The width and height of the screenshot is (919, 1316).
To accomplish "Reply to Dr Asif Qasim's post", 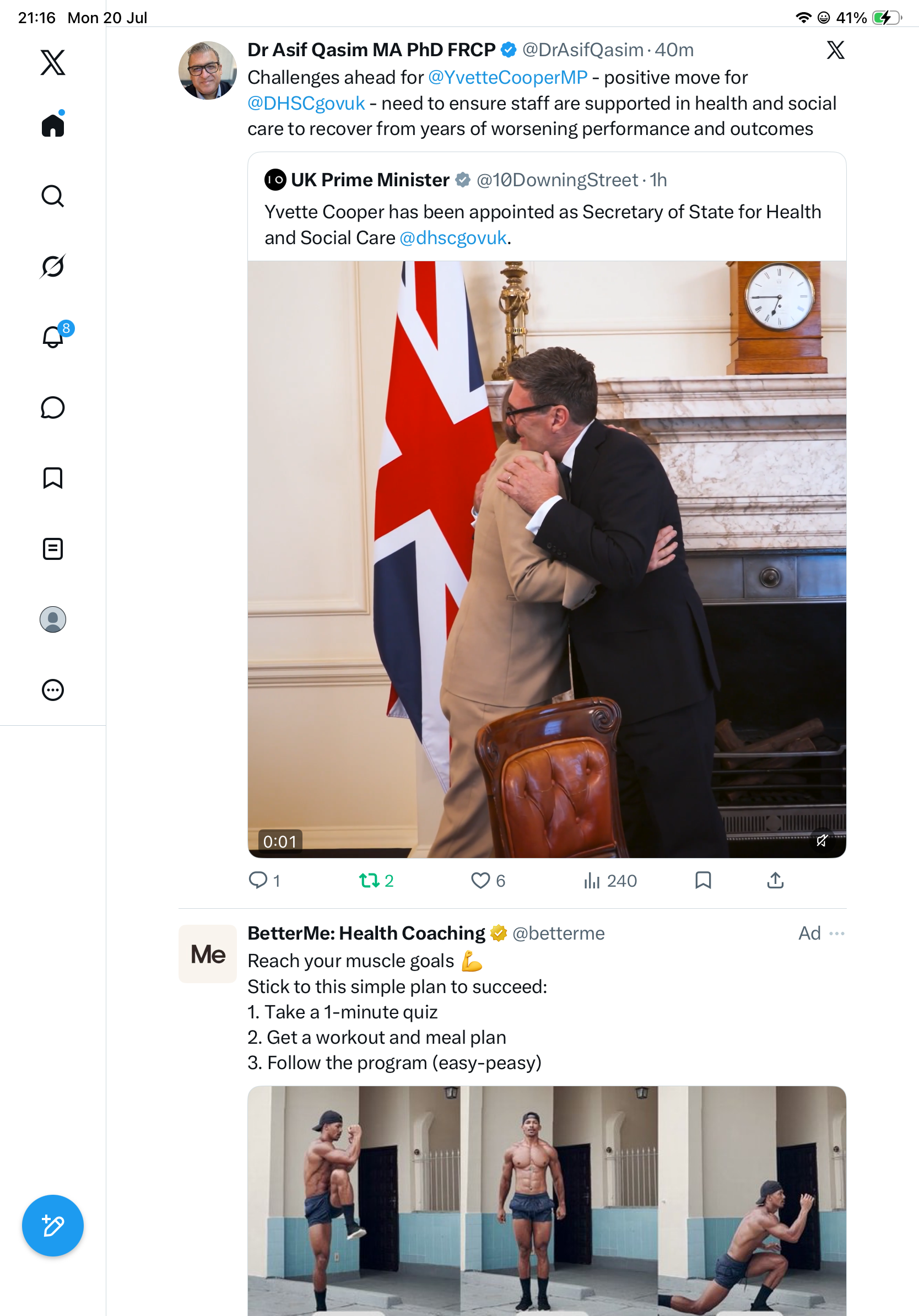I will (264, 881).
